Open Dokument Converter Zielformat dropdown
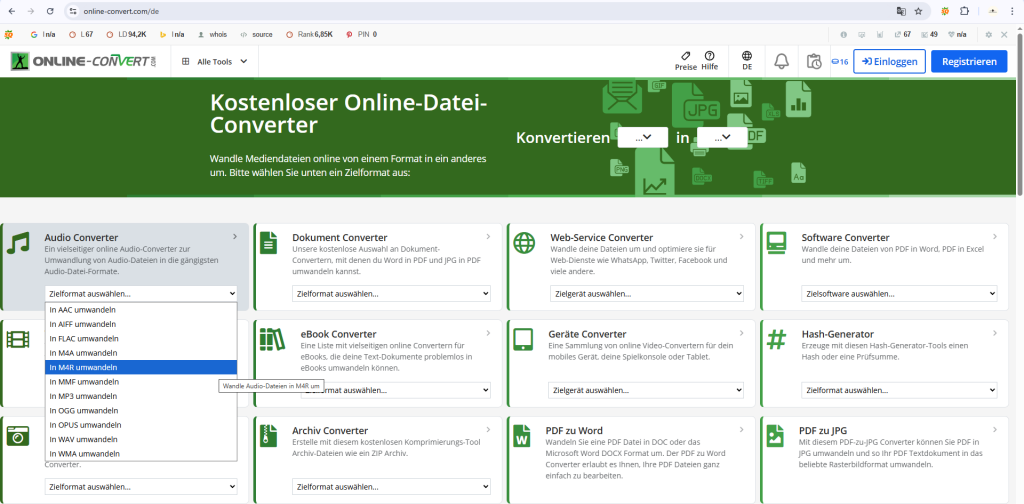 391,294
